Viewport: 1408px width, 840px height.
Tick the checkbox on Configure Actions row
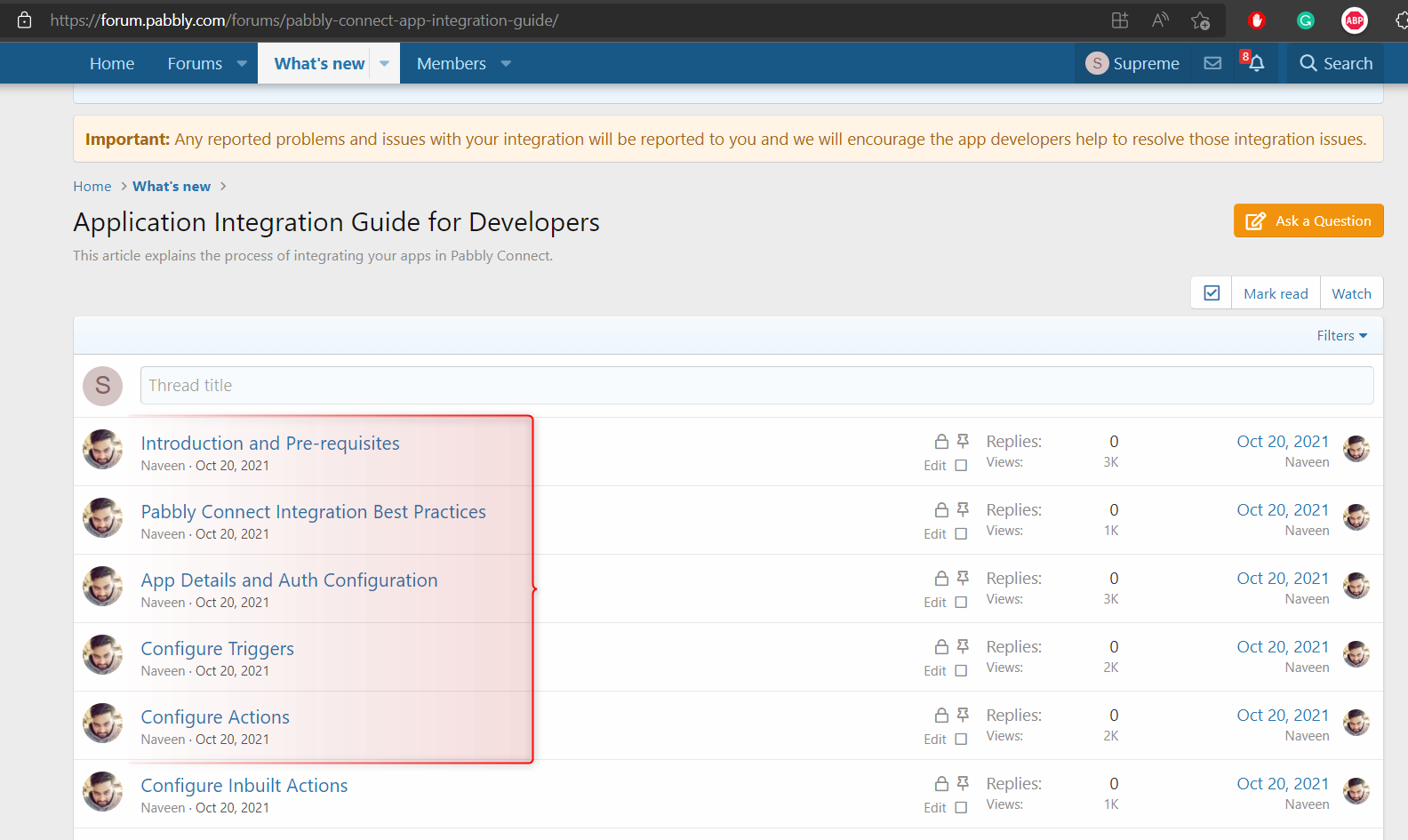click(961, 739)
